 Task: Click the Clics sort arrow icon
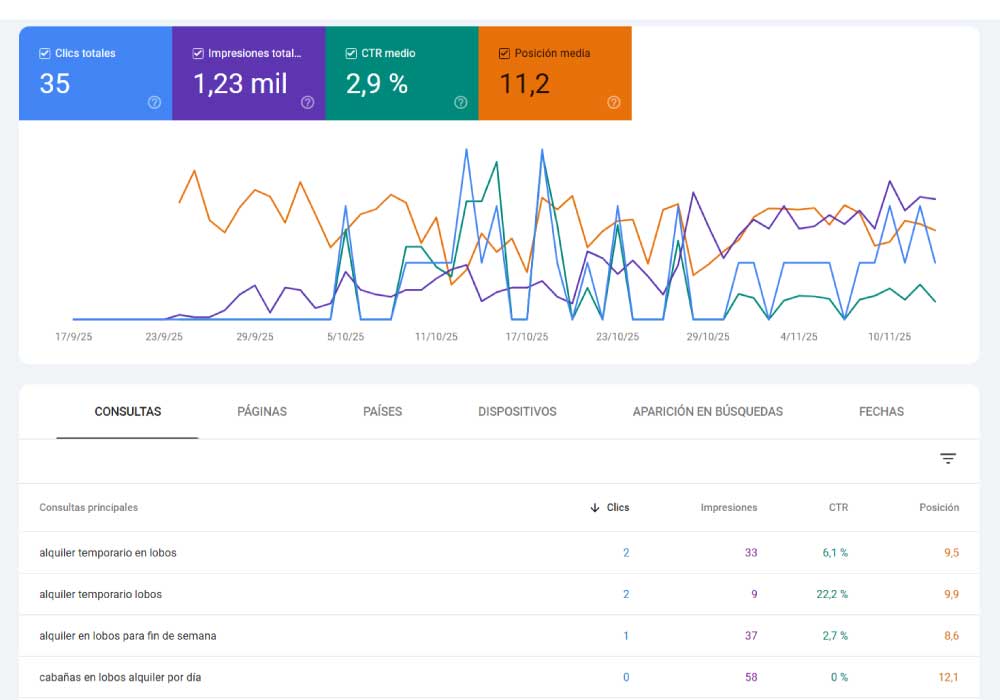click(x=595, y=508)
